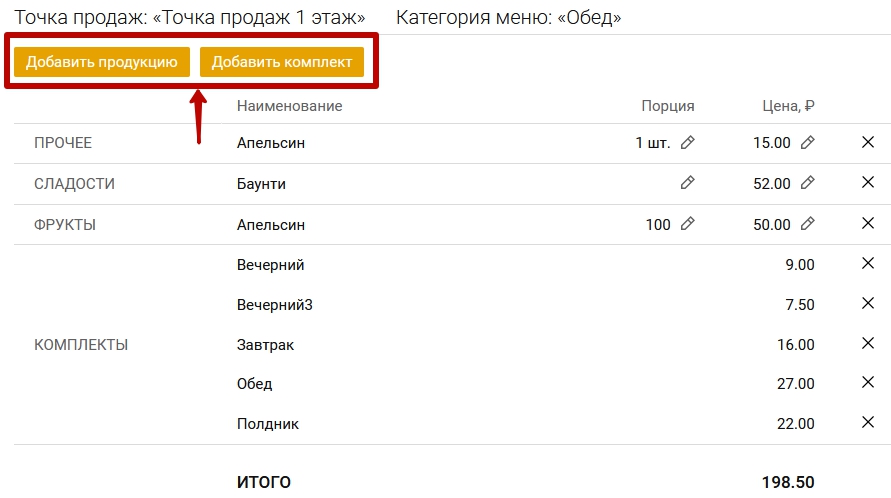Delete the Вечерний3 set

coord(868,304)
